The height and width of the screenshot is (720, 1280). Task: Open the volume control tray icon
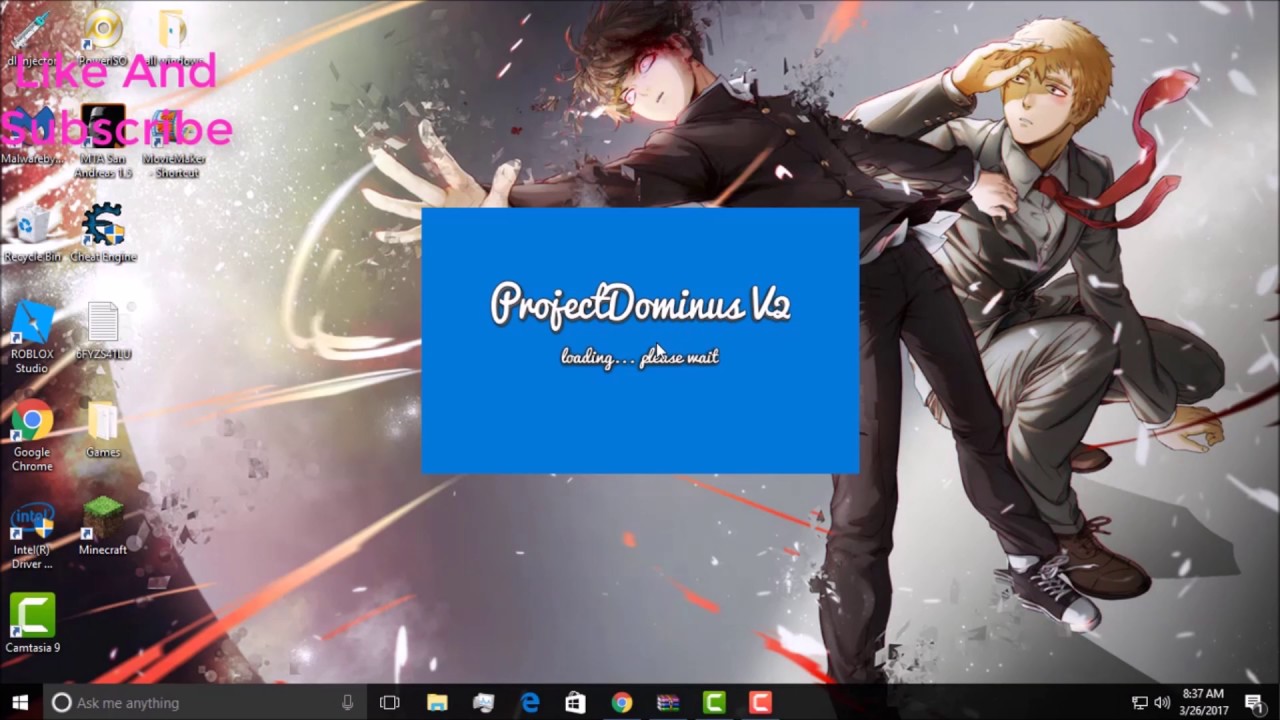[x=1162, y=703]
